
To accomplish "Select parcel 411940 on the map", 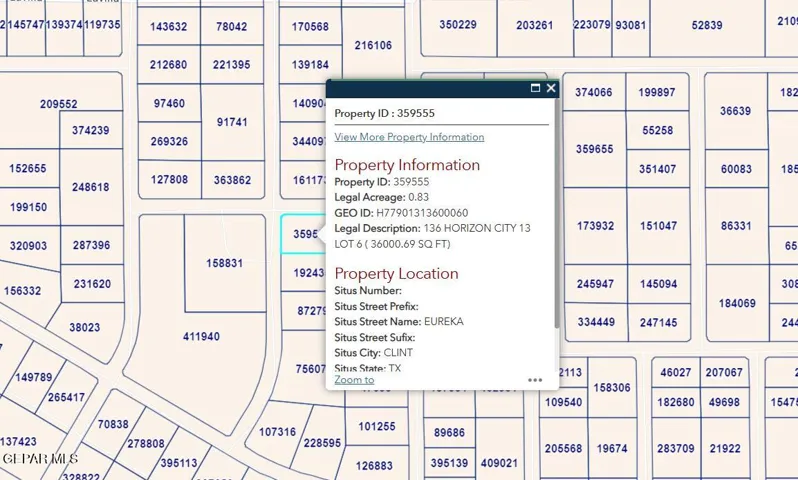I will tap(202, 336).
